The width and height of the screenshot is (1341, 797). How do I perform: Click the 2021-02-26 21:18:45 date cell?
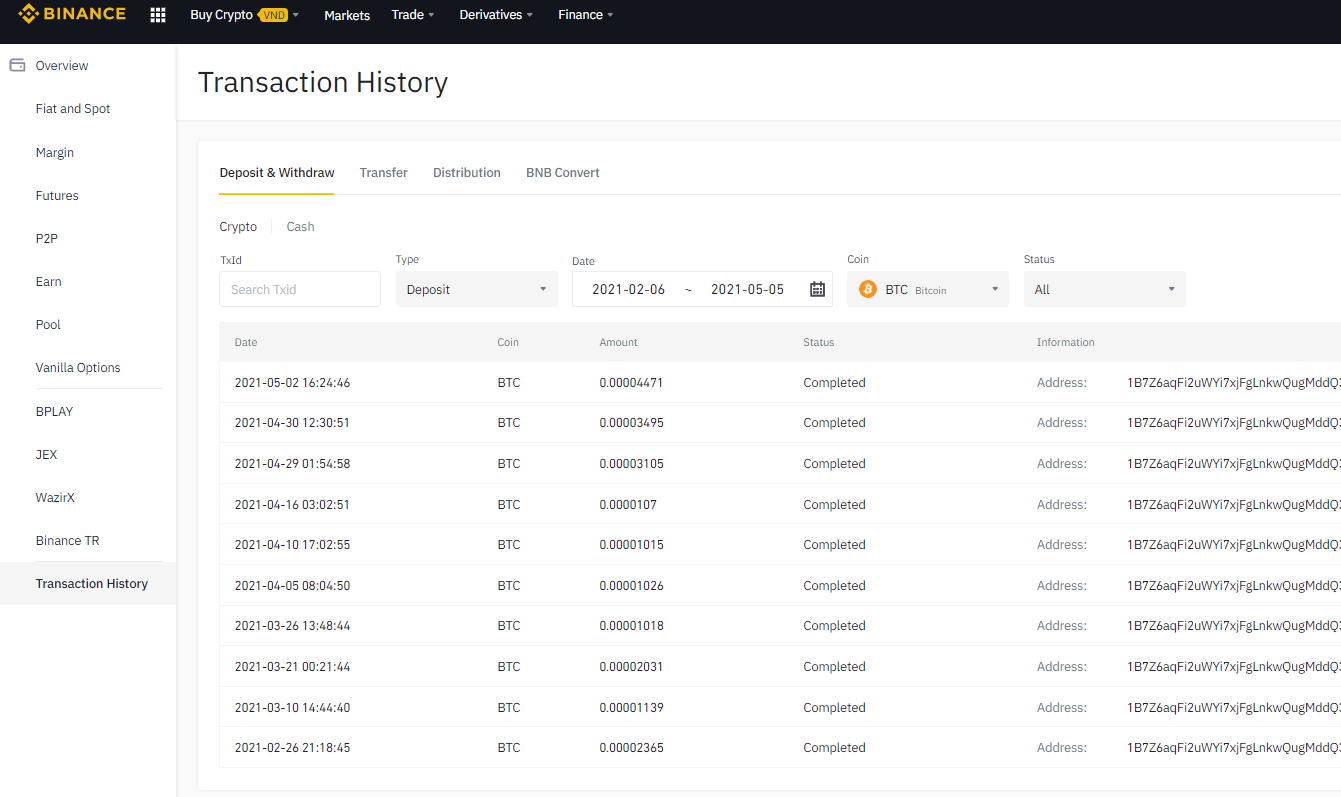tap(293, 748)
